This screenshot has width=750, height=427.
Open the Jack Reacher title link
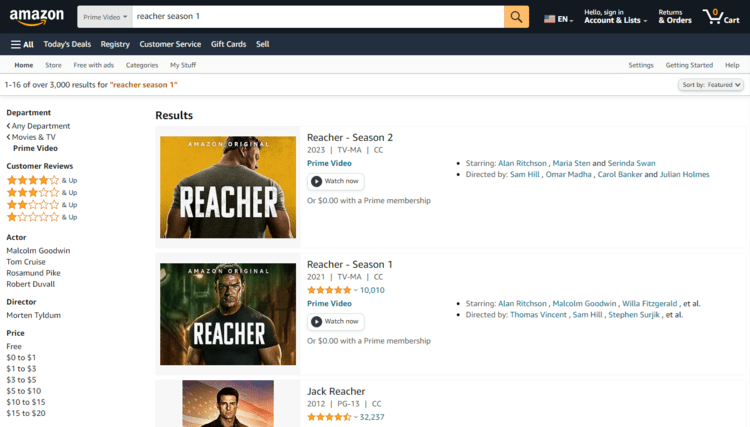click(336, 392)
